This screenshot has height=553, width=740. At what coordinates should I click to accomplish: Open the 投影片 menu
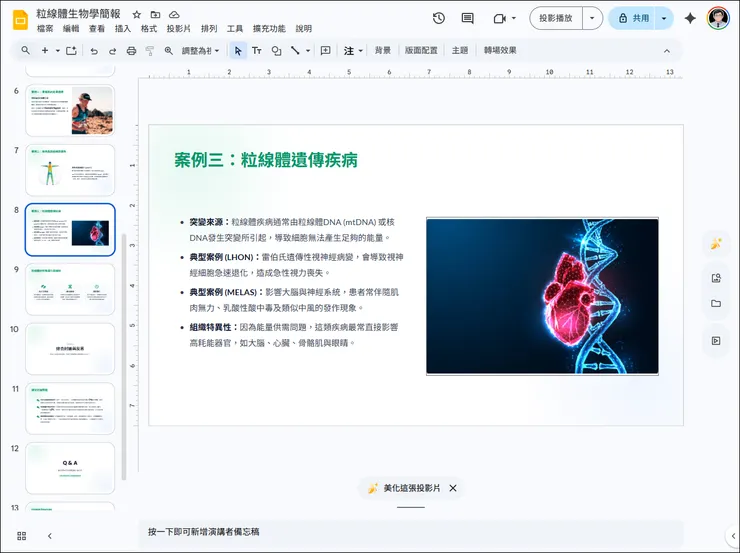178,29
